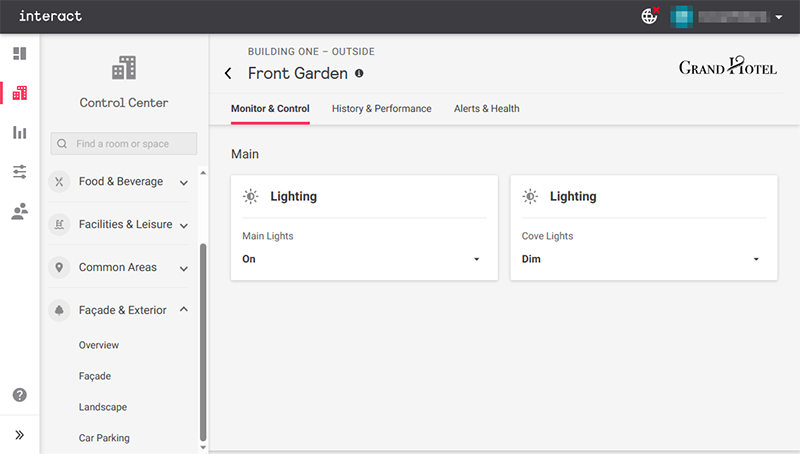Select Landscape in the sidebar tree
This screenshot has width=800, height=454.
click(103, 407)
